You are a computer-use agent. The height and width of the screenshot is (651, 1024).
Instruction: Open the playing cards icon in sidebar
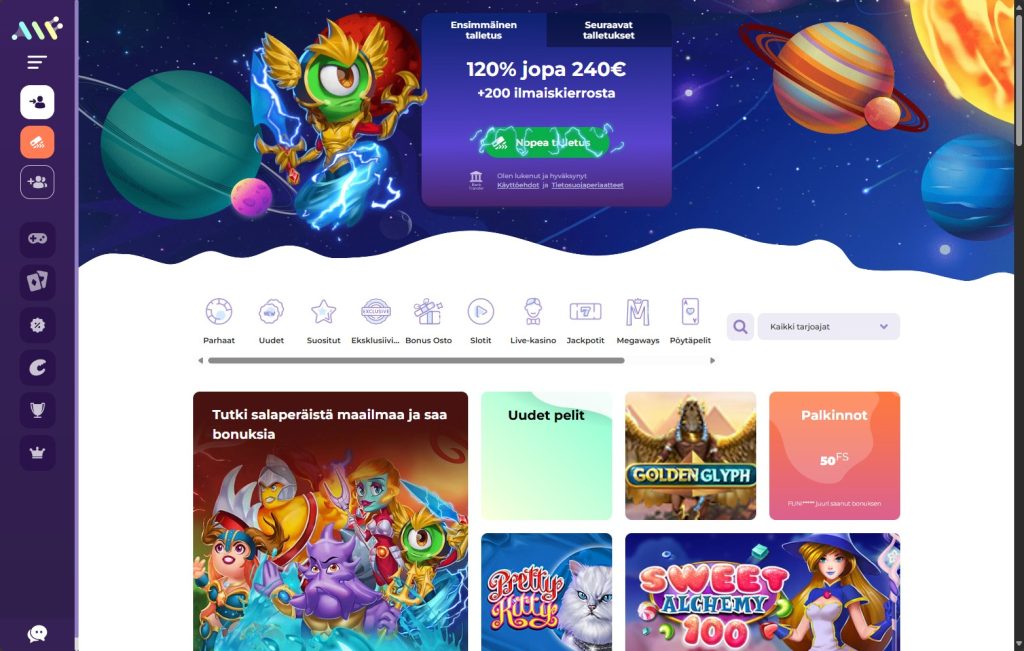[x=37, y=281]
